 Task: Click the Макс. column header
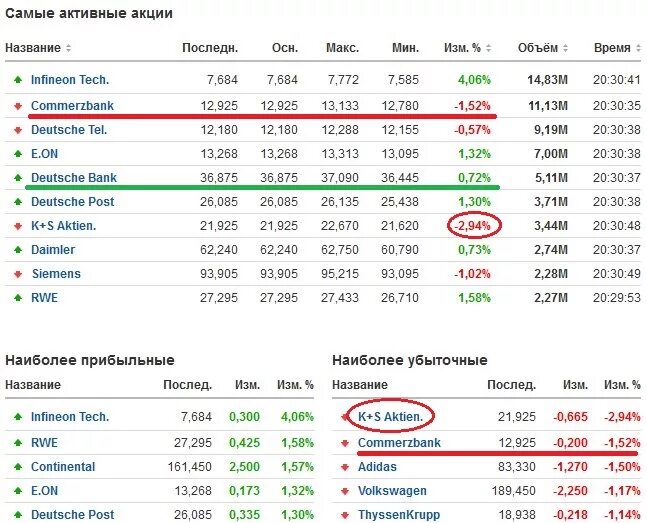[342, 48]
